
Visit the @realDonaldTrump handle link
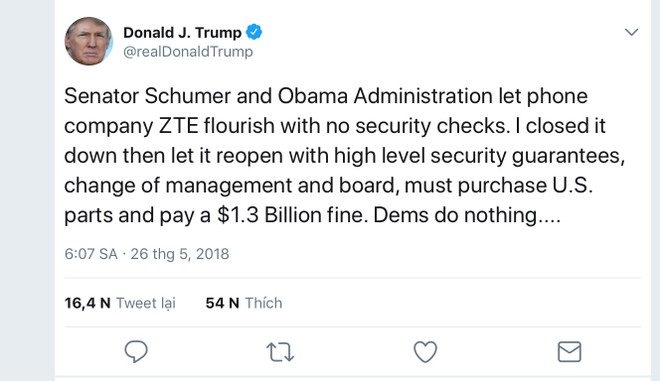(188, 52)
